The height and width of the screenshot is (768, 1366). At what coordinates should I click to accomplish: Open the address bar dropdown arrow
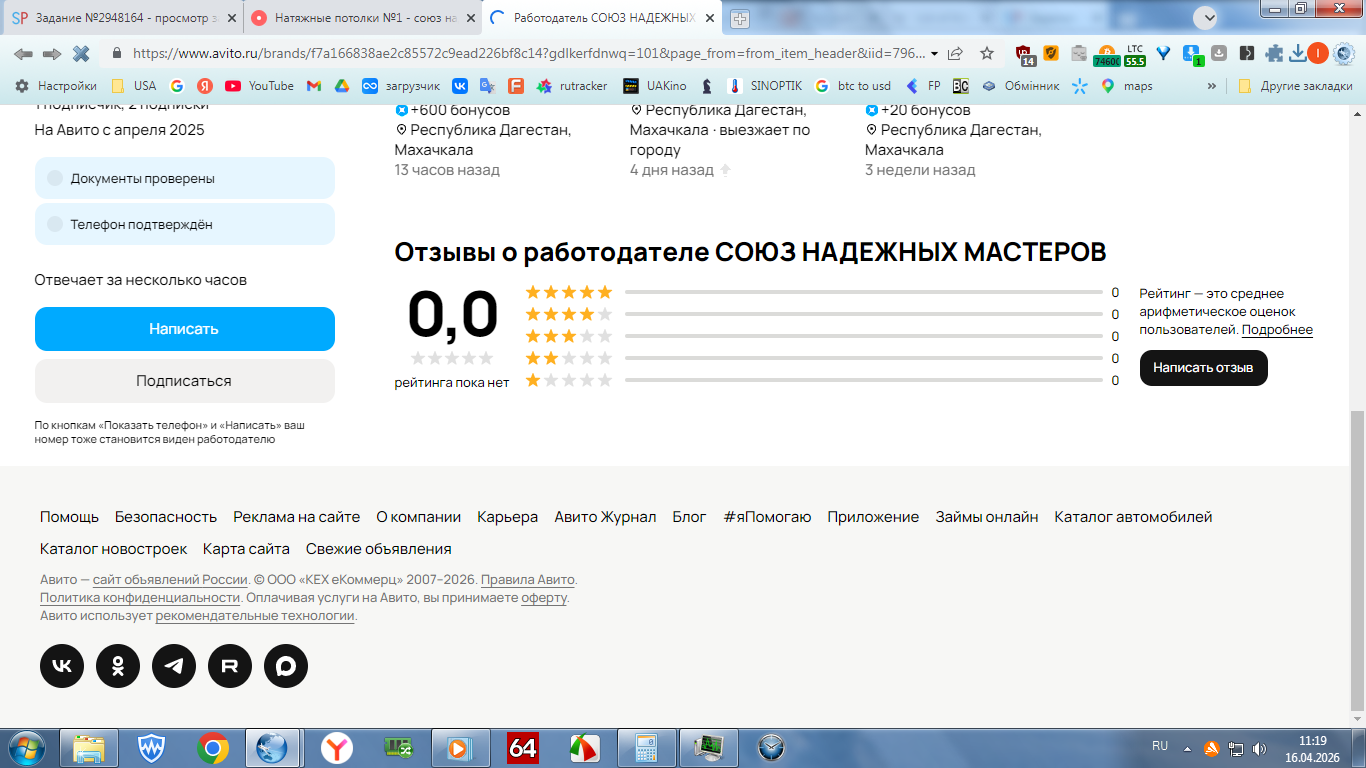point(934,54)
